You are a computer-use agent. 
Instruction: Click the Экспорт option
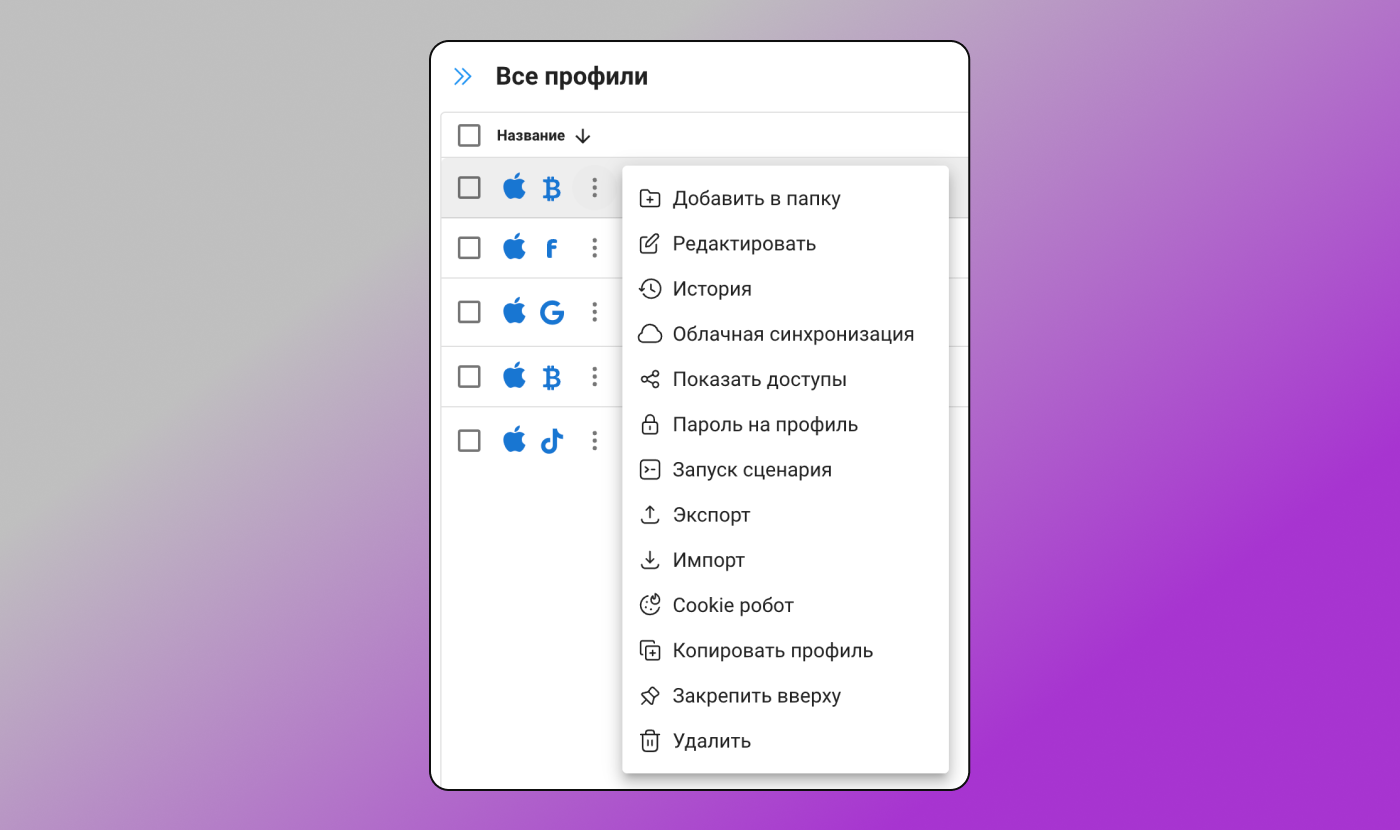click(713, 514)
